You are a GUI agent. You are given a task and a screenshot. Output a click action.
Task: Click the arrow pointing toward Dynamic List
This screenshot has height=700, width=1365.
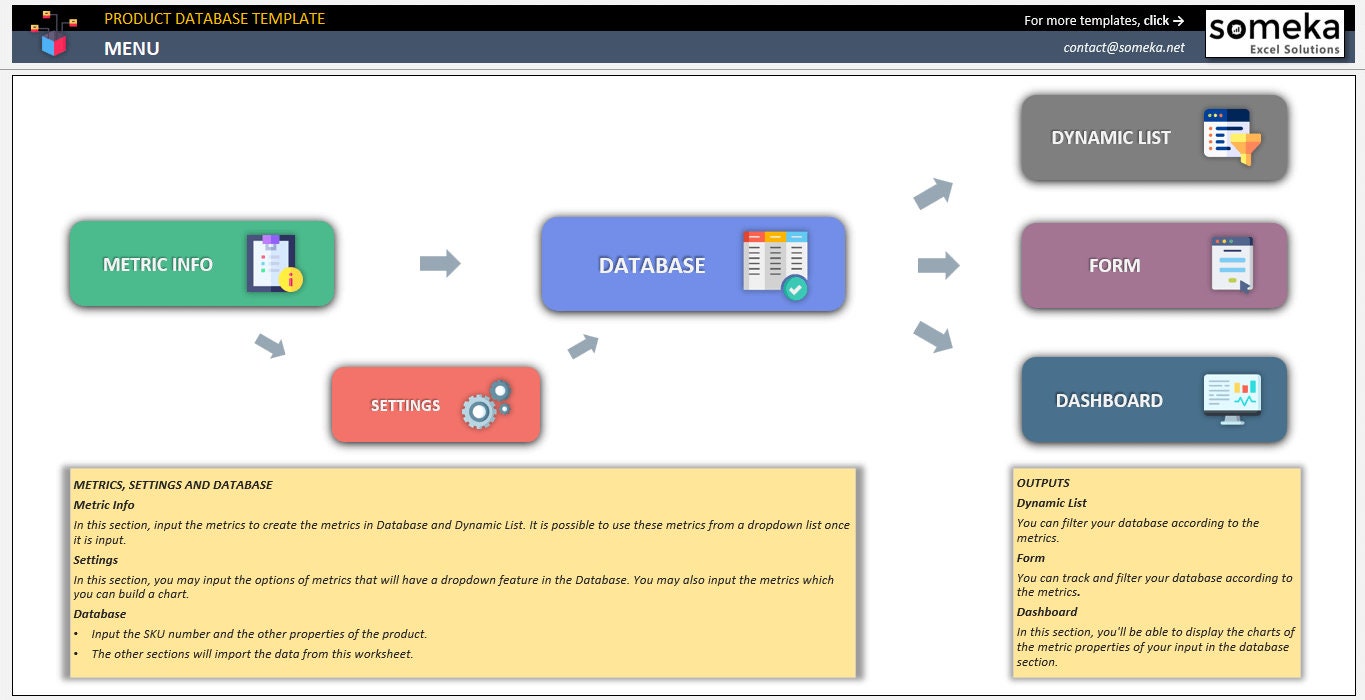click(x=932, y=192)
